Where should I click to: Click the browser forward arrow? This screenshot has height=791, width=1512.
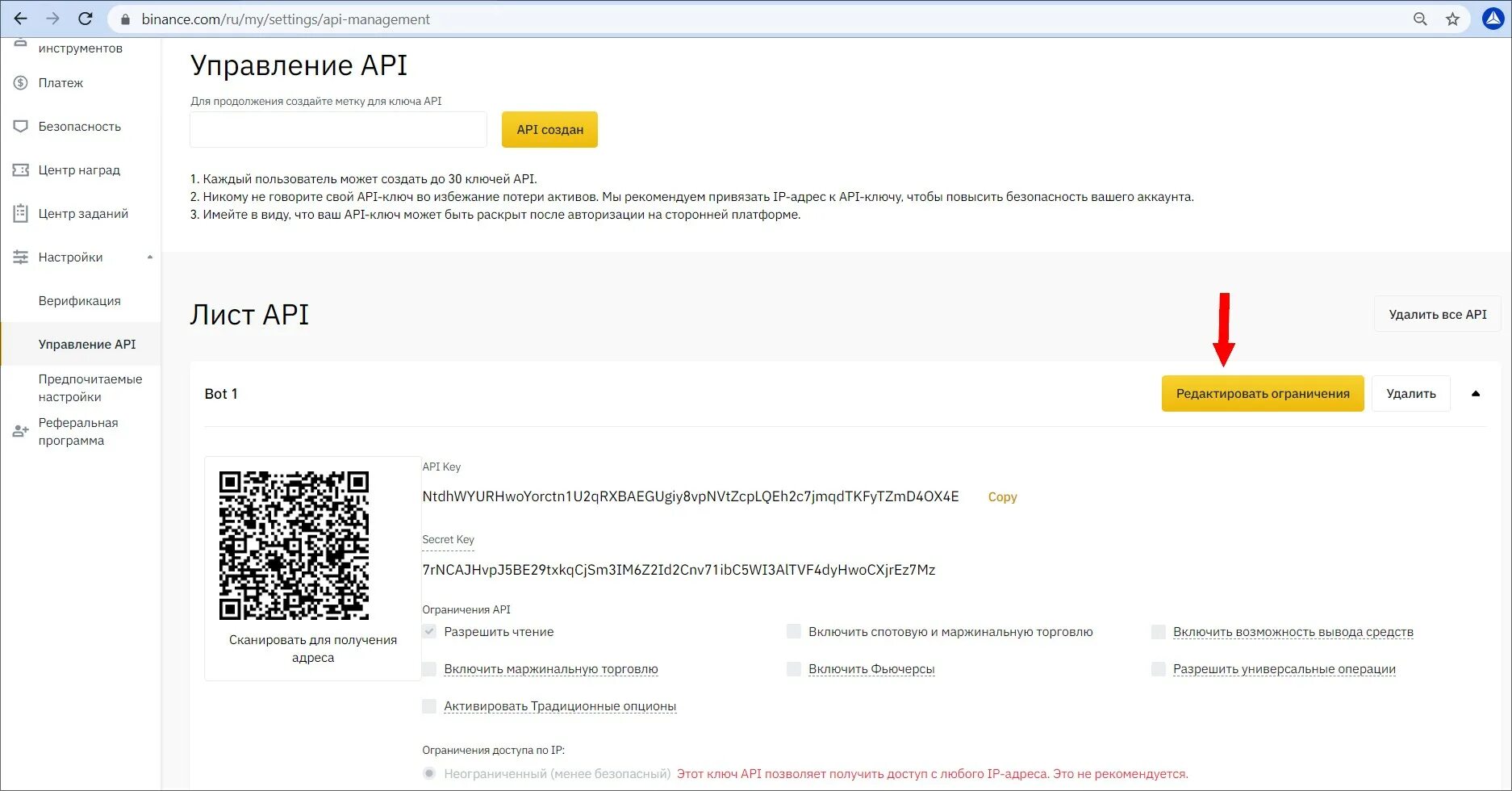pos(53,19)
